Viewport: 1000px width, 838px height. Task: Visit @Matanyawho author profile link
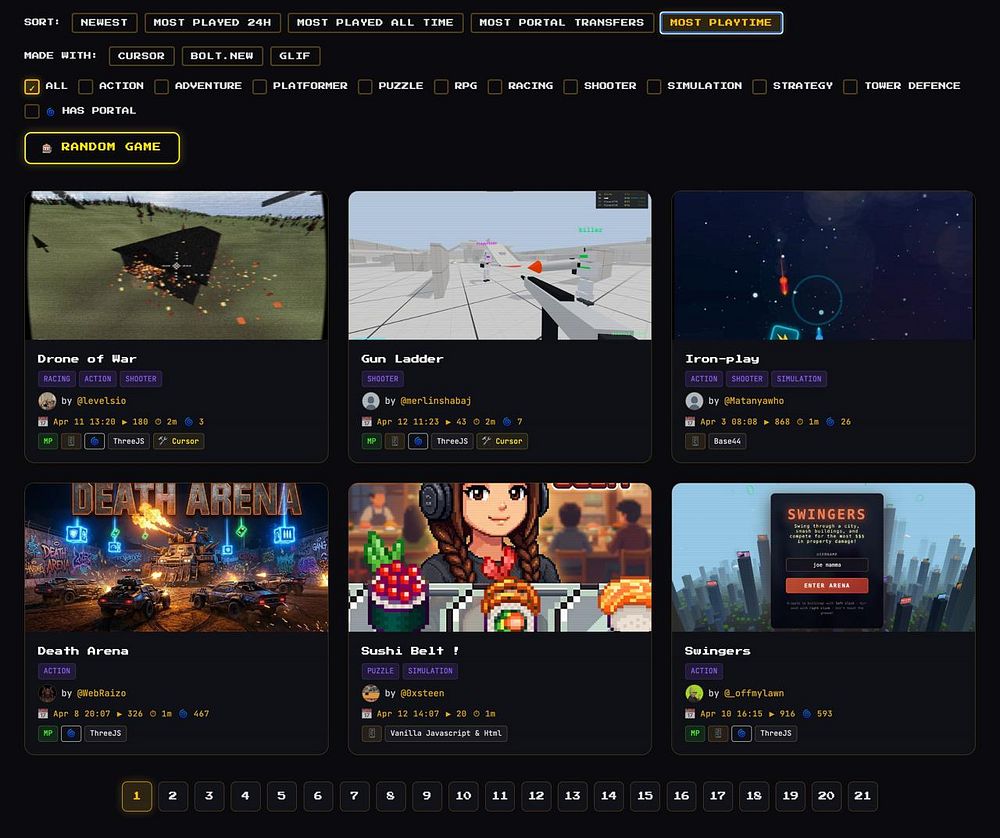click(754, 401)
